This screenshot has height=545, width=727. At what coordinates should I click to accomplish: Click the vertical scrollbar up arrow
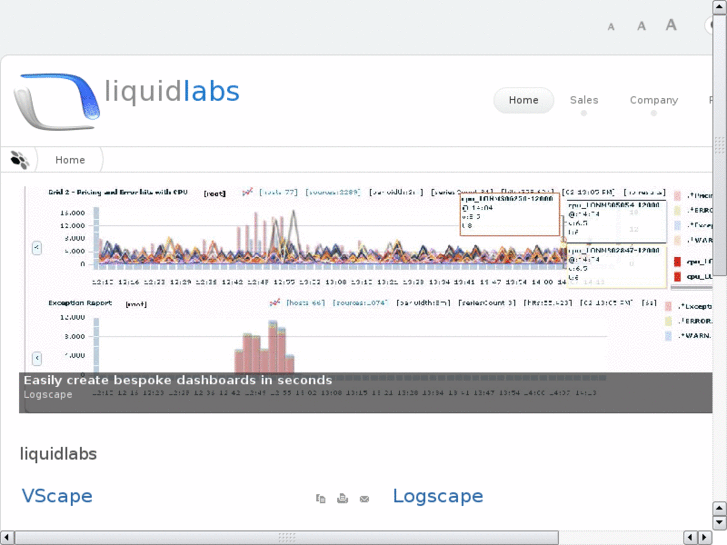720,7
